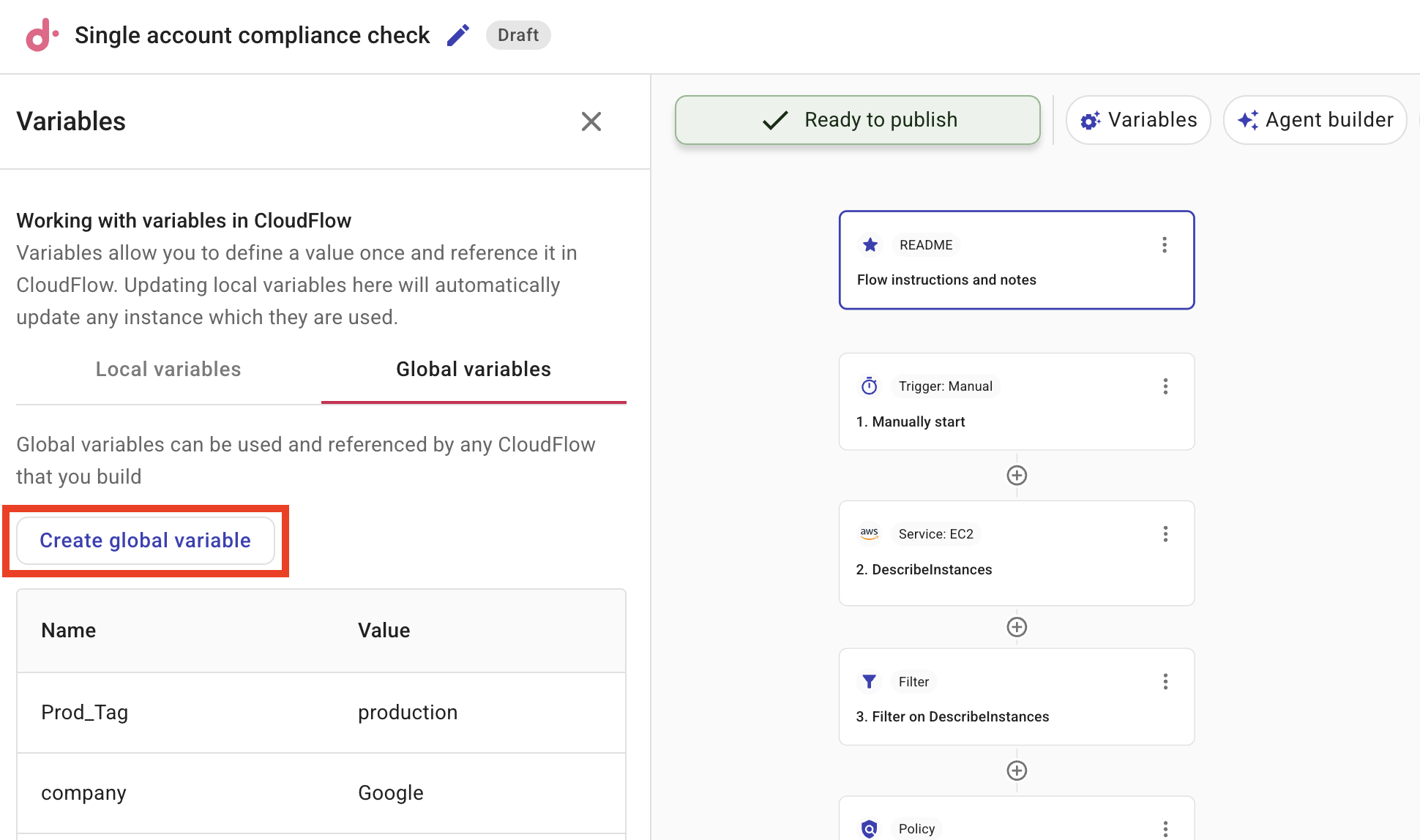
Task: Open the three-dot menu on Trigger: Manual
Action: [x=1165, y=386]
